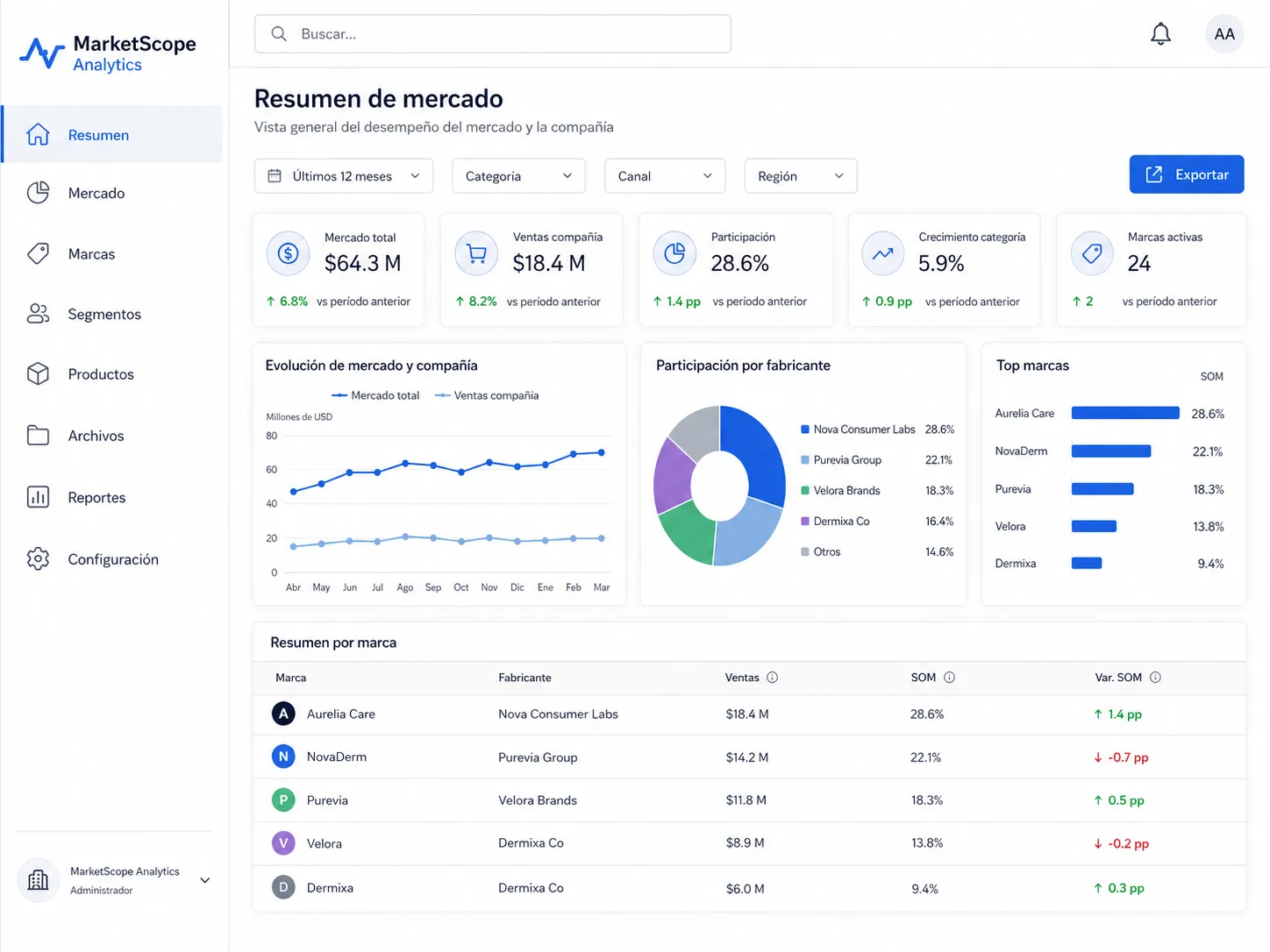Image resolution: width=1270 pixels, height=952 pixels.
Task: Open the Región filter dropdown
Action: coord(801,176)
